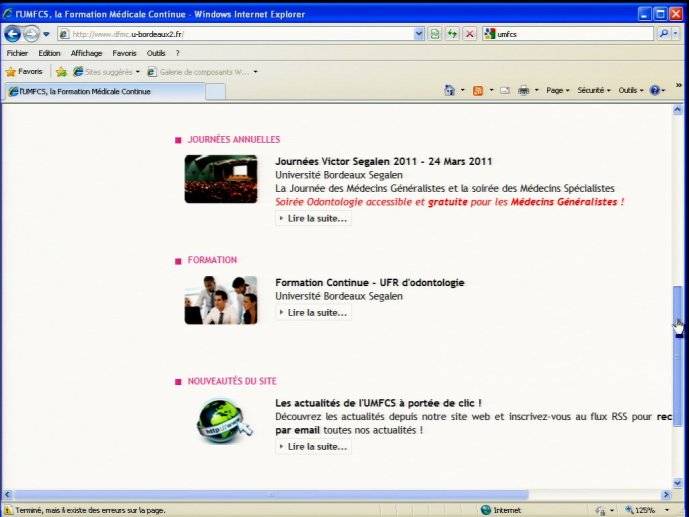This screenshot has width=689, height=517.
Task: Click the protected mode security icon in status bar
Action: click(600, 510)
